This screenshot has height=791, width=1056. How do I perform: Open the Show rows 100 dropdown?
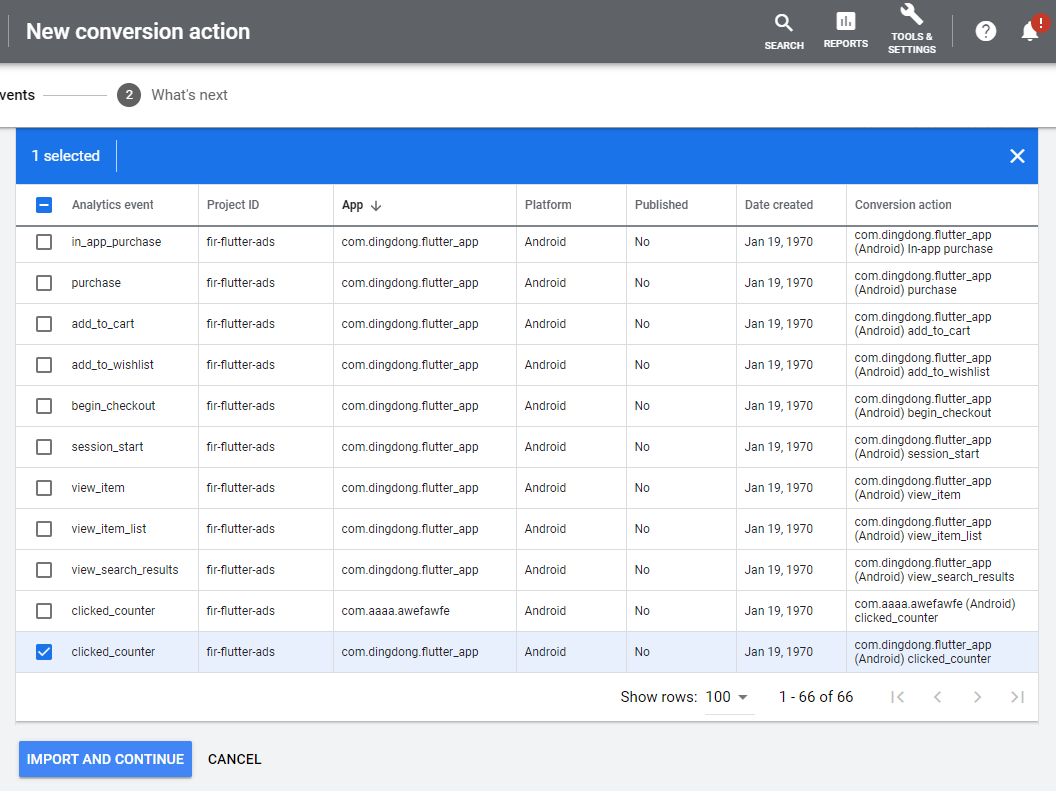coord(728,697)
